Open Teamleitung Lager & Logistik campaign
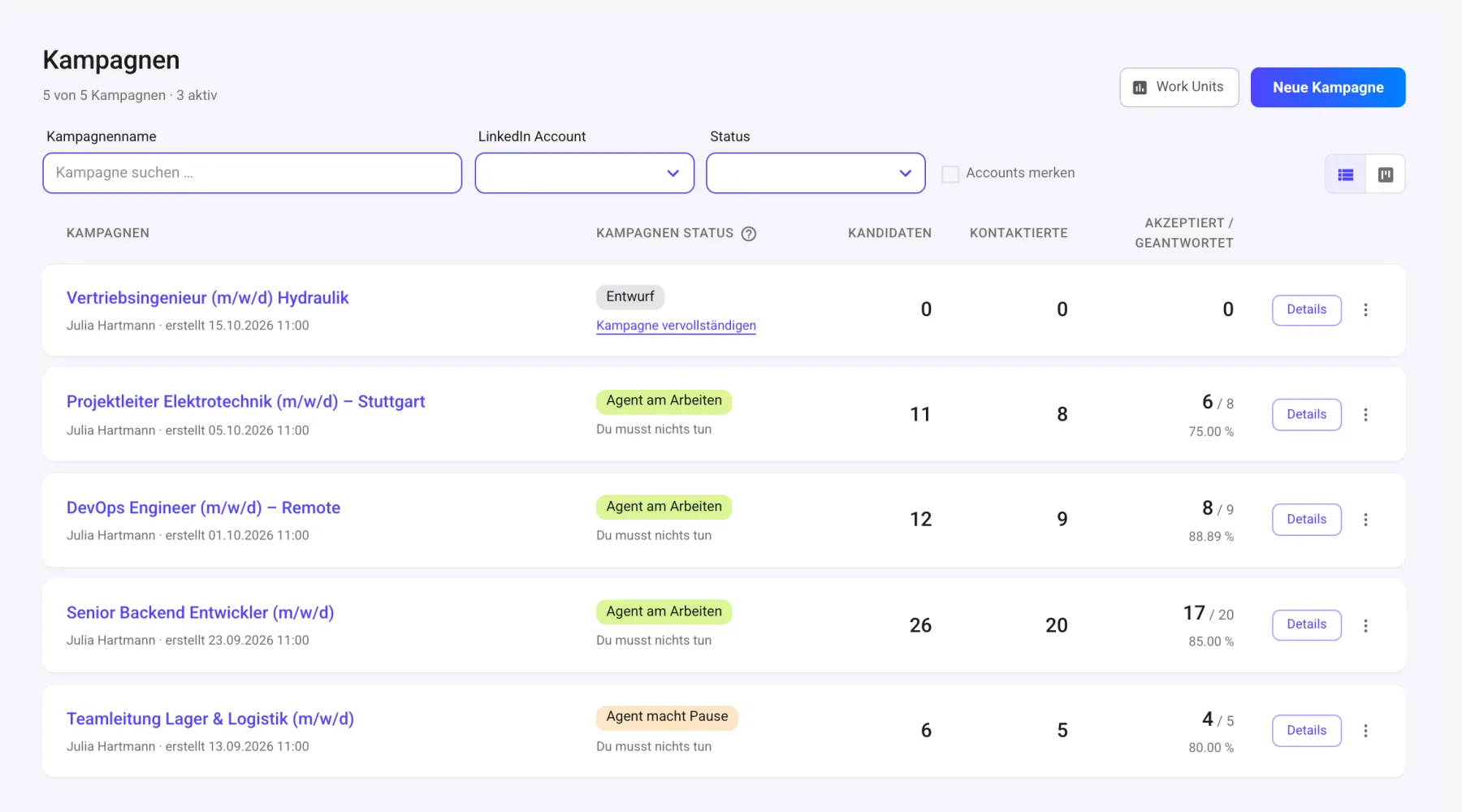 click(x=210, y=719)
